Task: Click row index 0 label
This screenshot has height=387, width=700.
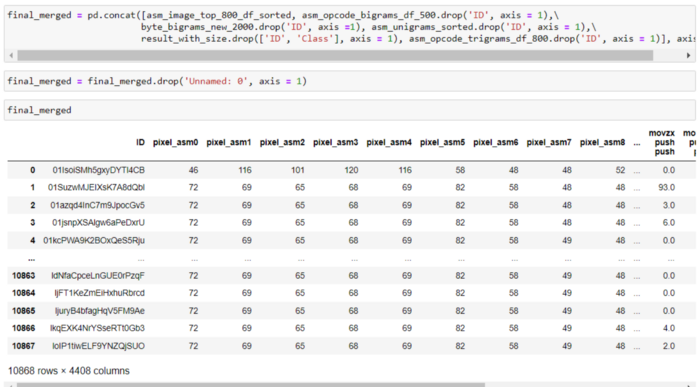Action: [33, 170]
